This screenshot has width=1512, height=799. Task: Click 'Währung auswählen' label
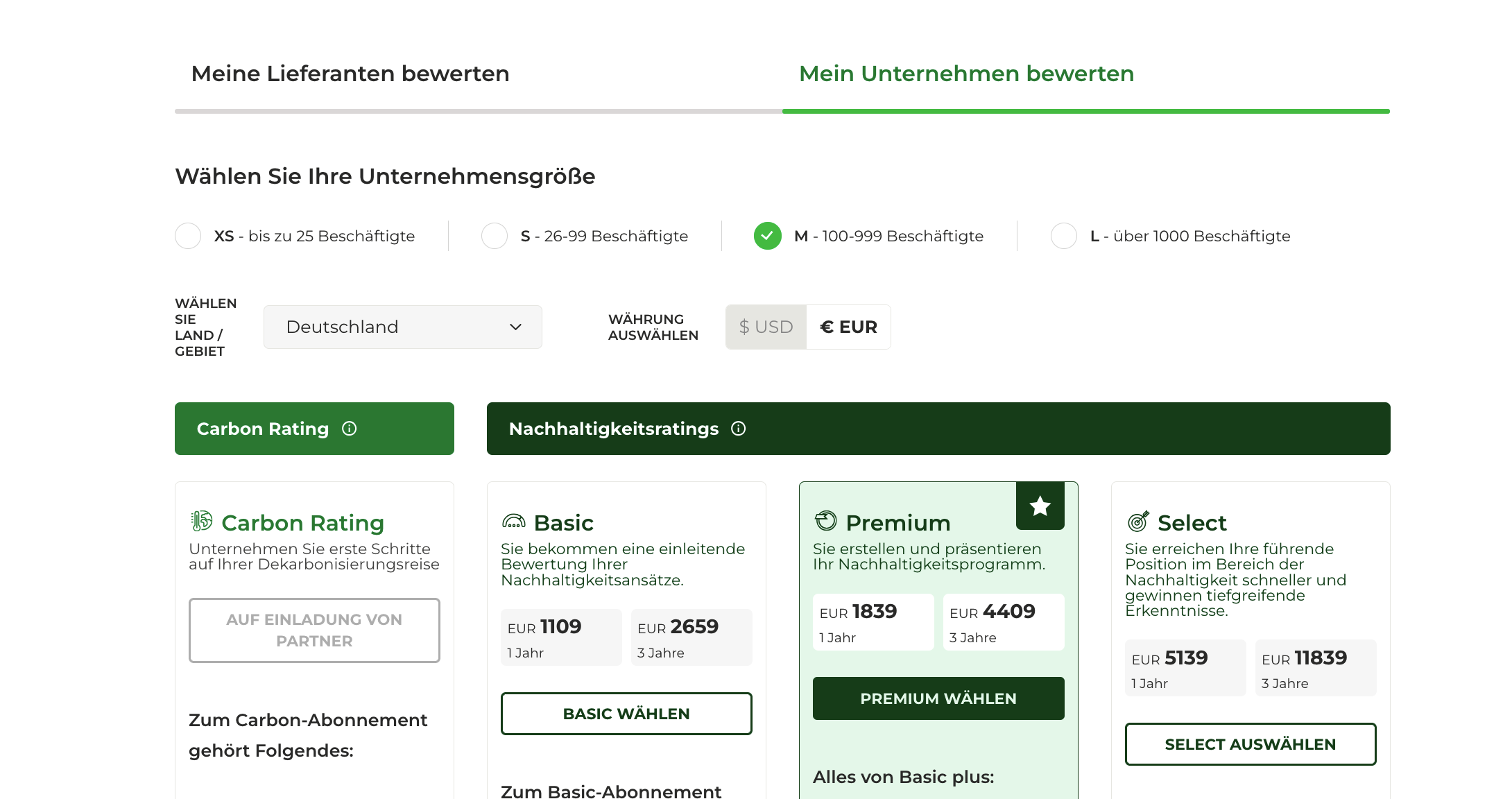coord(653,327)
